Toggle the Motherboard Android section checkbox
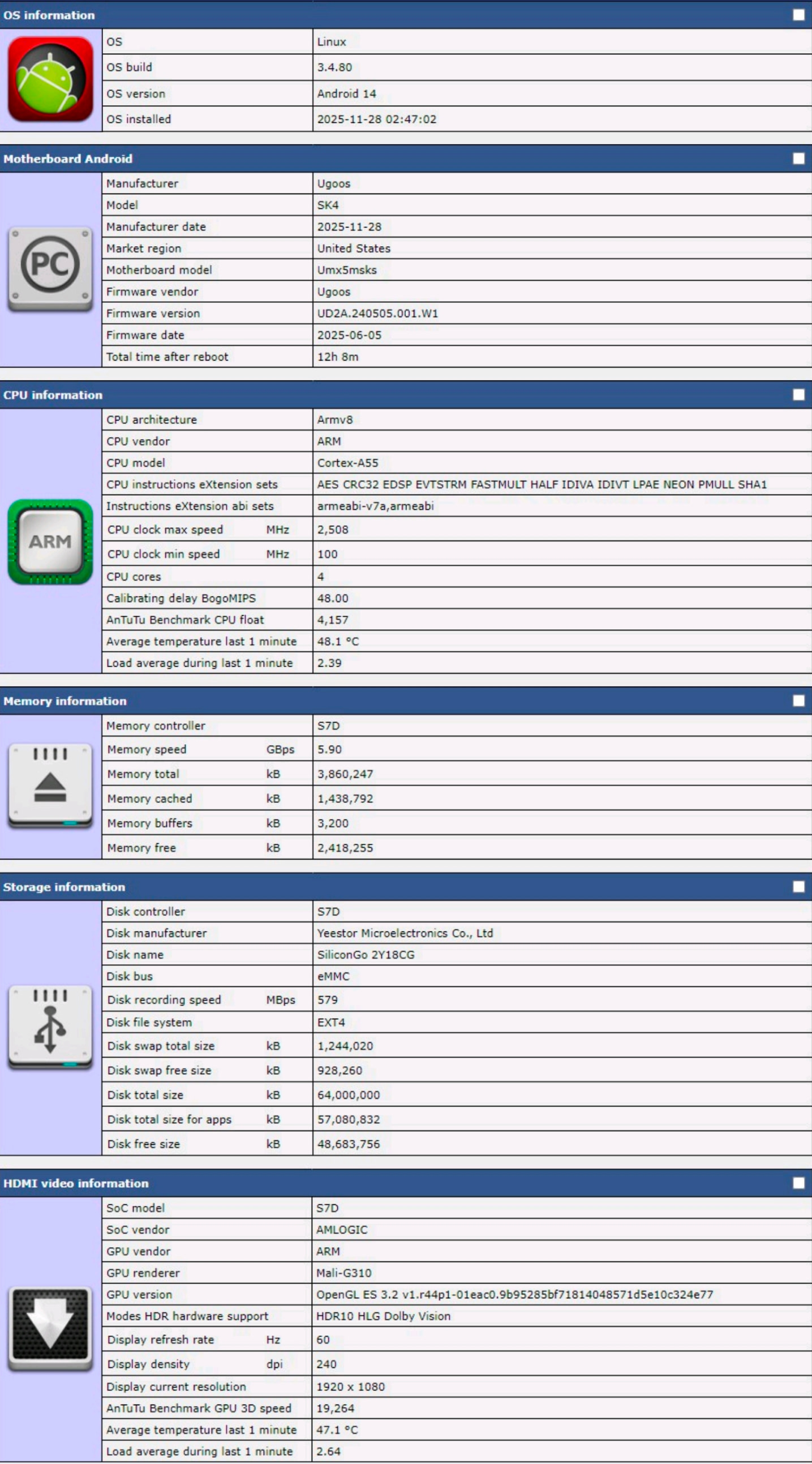 pyautogui.click(x=798, y=158)
